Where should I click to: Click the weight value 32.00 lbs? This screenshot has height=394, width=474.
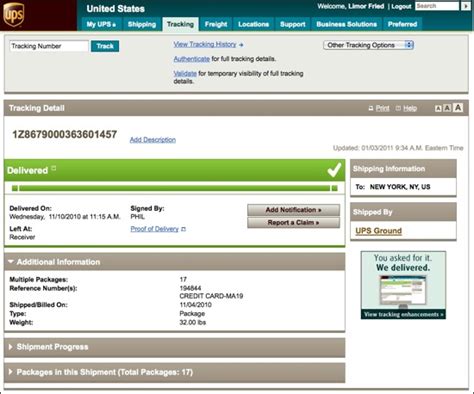click(x=192, y=322)
